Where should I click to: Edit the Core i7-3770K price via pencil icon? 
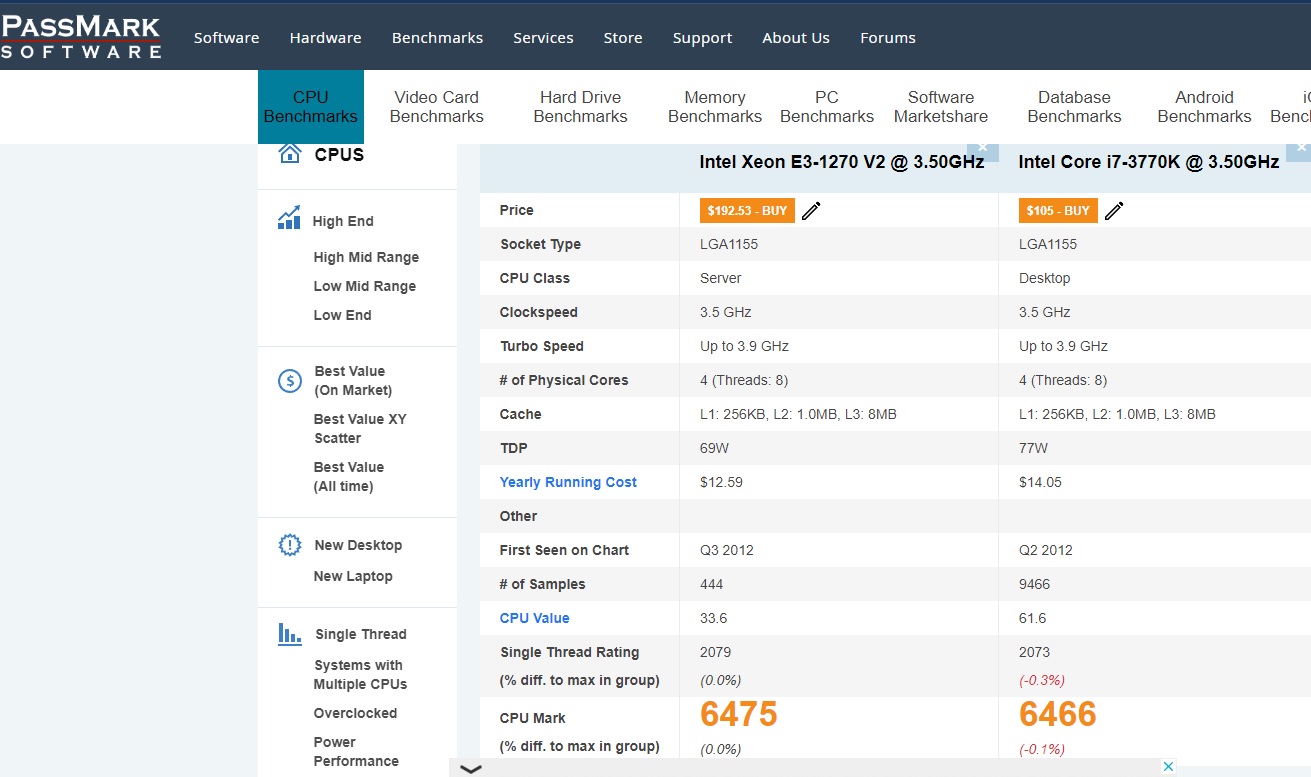[1113, 210]
